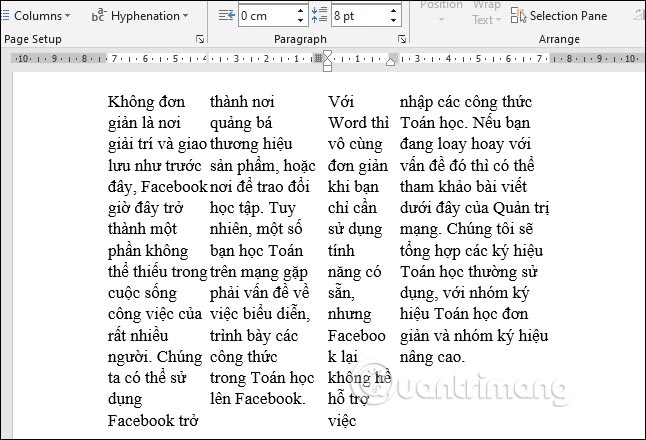Click the word "Word" in third column
Viewport: 646px width, 440px height.
(347, 123)
